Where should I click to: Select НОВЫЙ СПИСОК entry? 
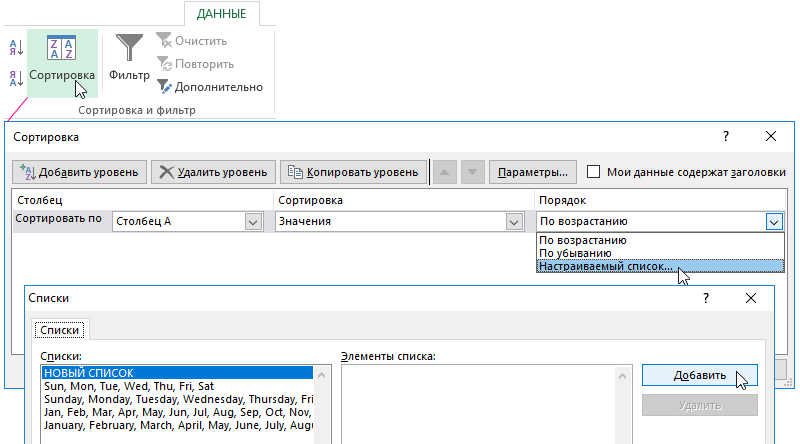tap(178, 373)
